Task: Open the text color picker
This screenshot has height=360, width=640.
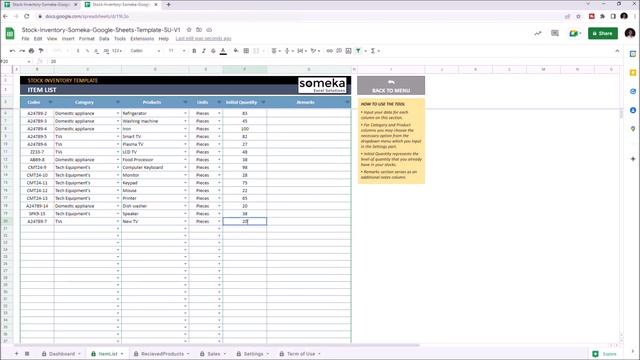Action: point(223,51)
